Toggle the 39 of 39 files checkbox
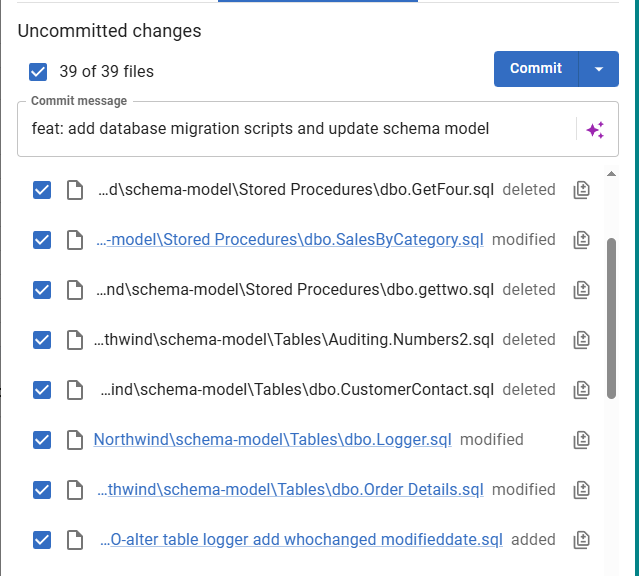This screenshot has width=639, height=576. coord(38,71)
